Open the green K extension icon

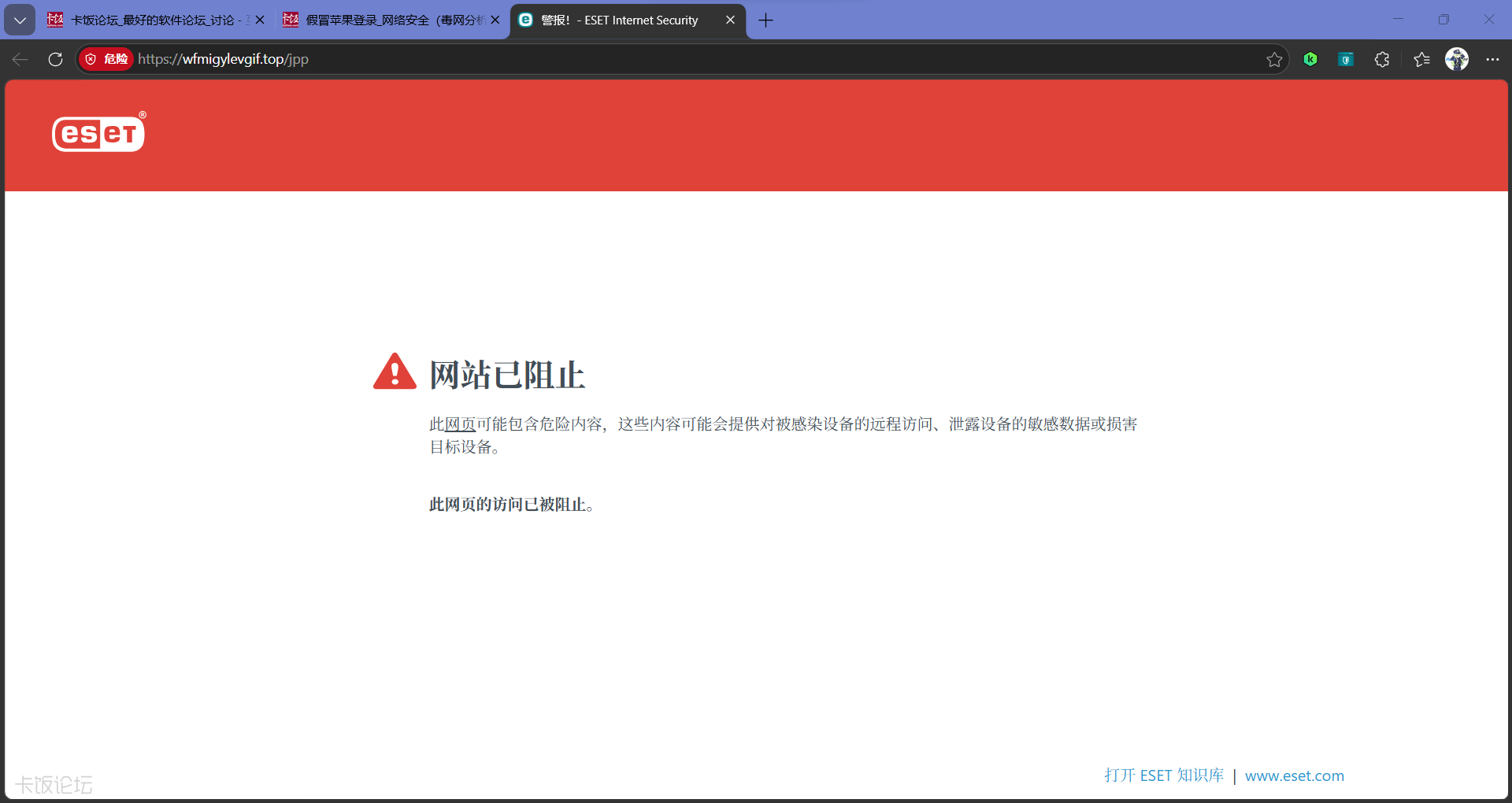tap(1310, 59)
